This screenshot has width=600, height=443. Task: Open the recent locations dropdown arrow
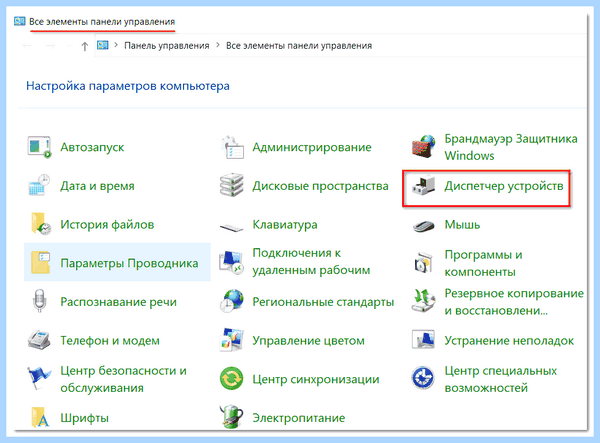coord(68,46)
